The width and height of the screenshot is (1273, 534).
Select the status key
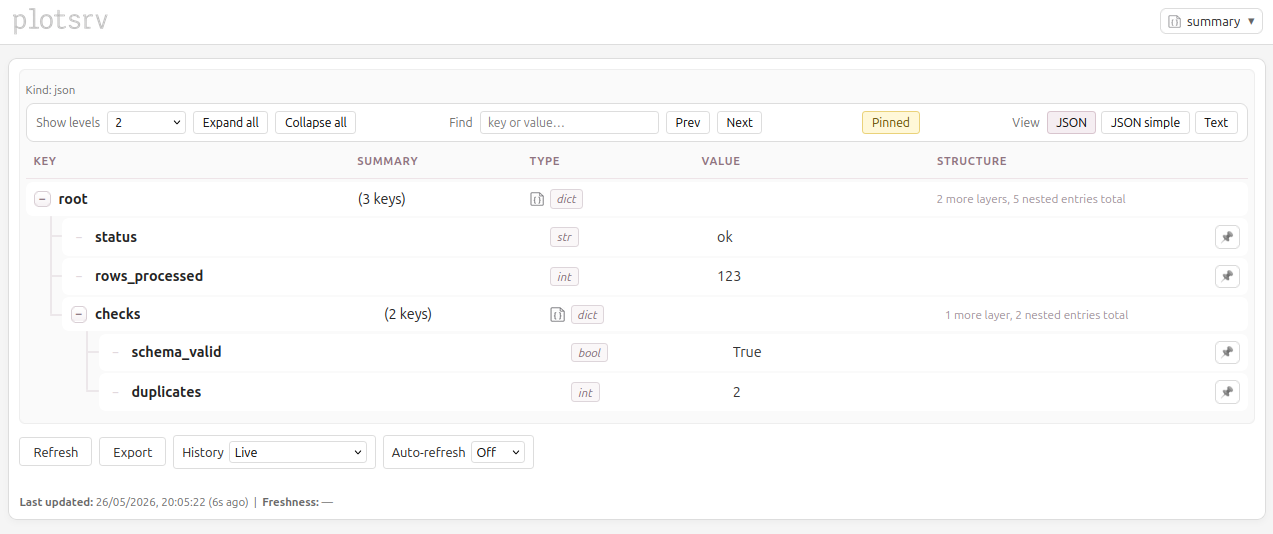click(x=116, y=237)
